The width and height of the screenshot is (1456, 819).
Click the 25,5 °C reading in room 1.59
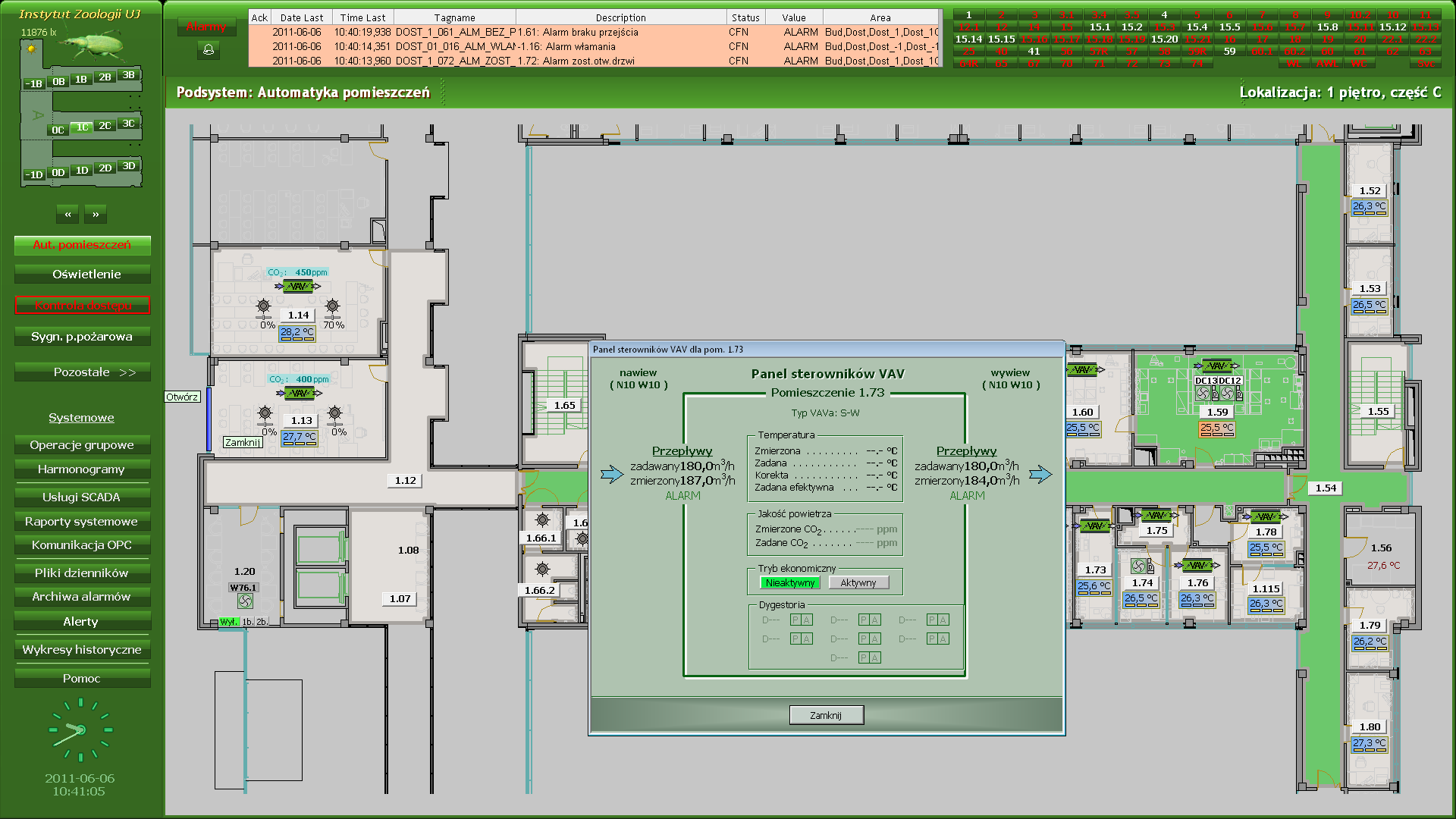coord(1216,428)
